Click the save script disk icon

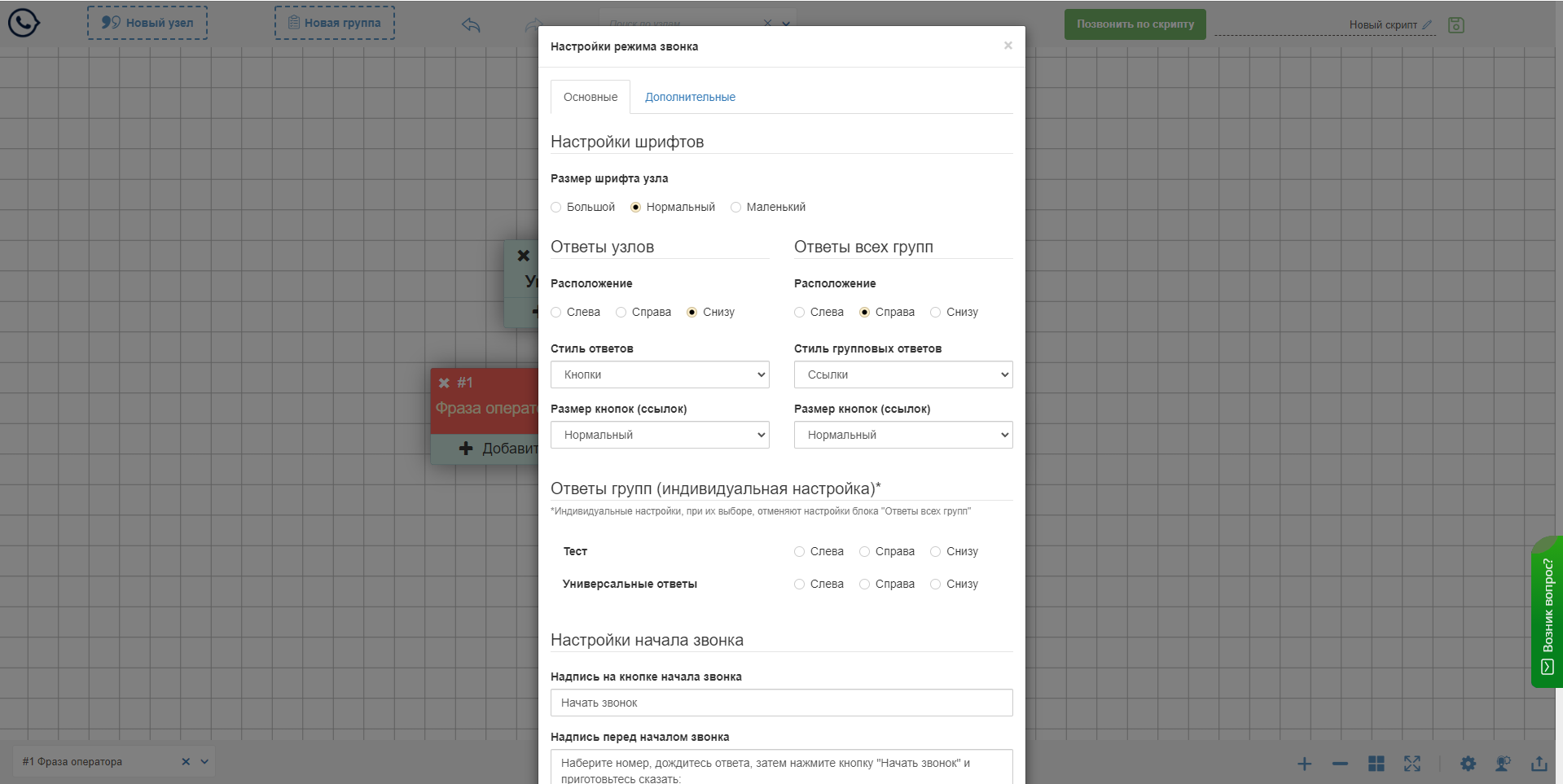click(1456, 25)
